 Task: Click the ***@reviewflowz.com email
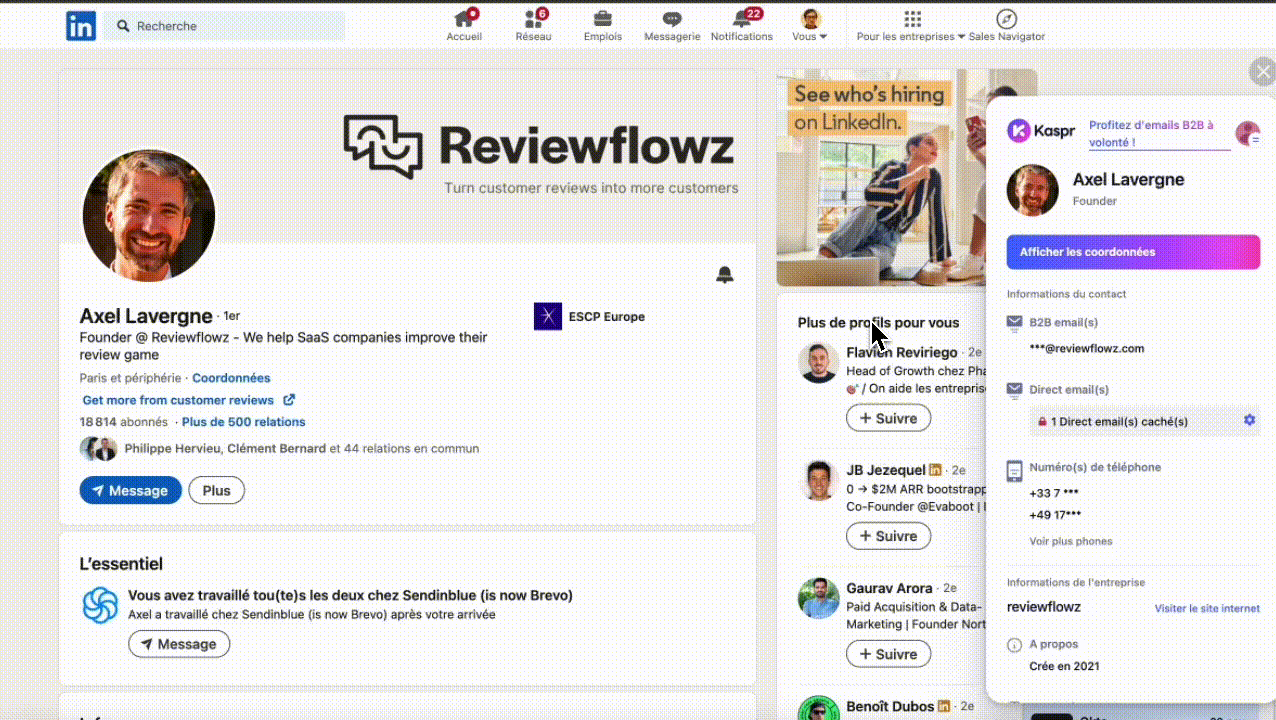(1086, 349)
